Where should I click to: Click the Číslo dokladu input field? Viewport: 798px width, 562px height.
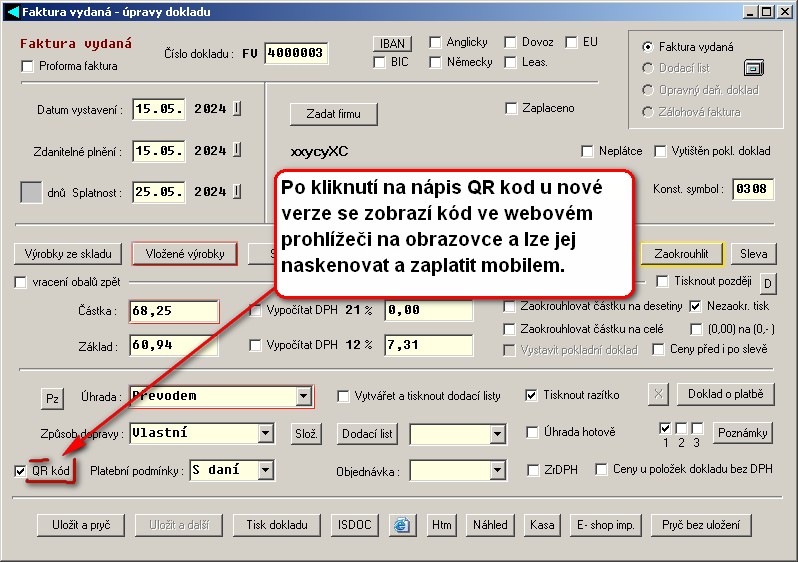pyautogui.click(x=296, y=53)
